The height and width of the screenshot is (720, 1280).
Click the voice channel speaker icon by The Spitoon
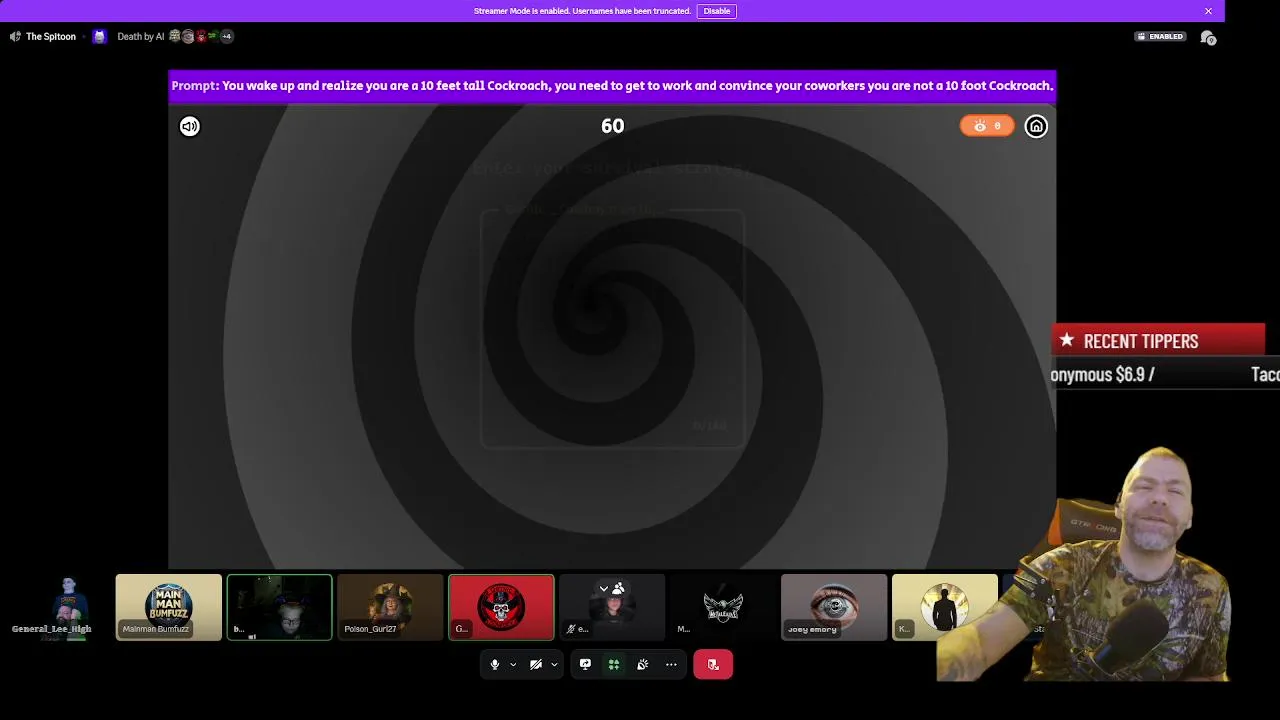click(x=15, y=37)
